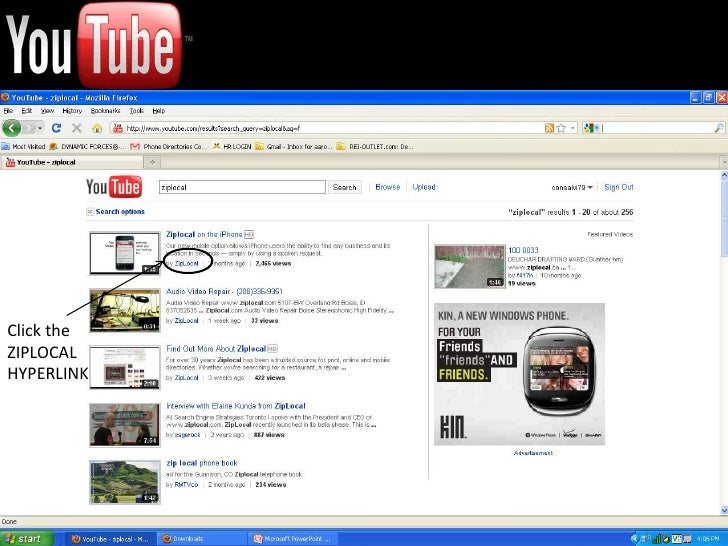Open the Help menu
The image size is (728, 546).
tap(159, 111)
